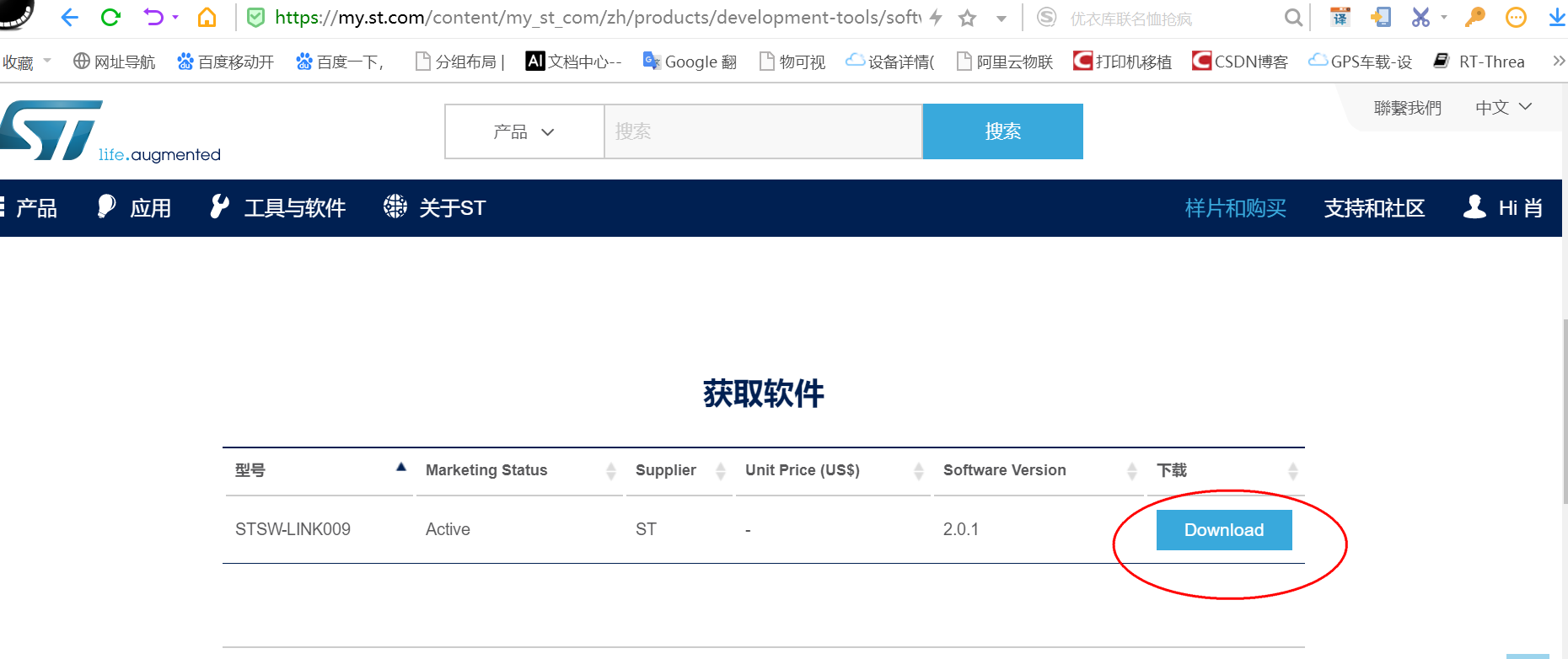Click the purple undo-close-tab arrow icon

(153, 17)
